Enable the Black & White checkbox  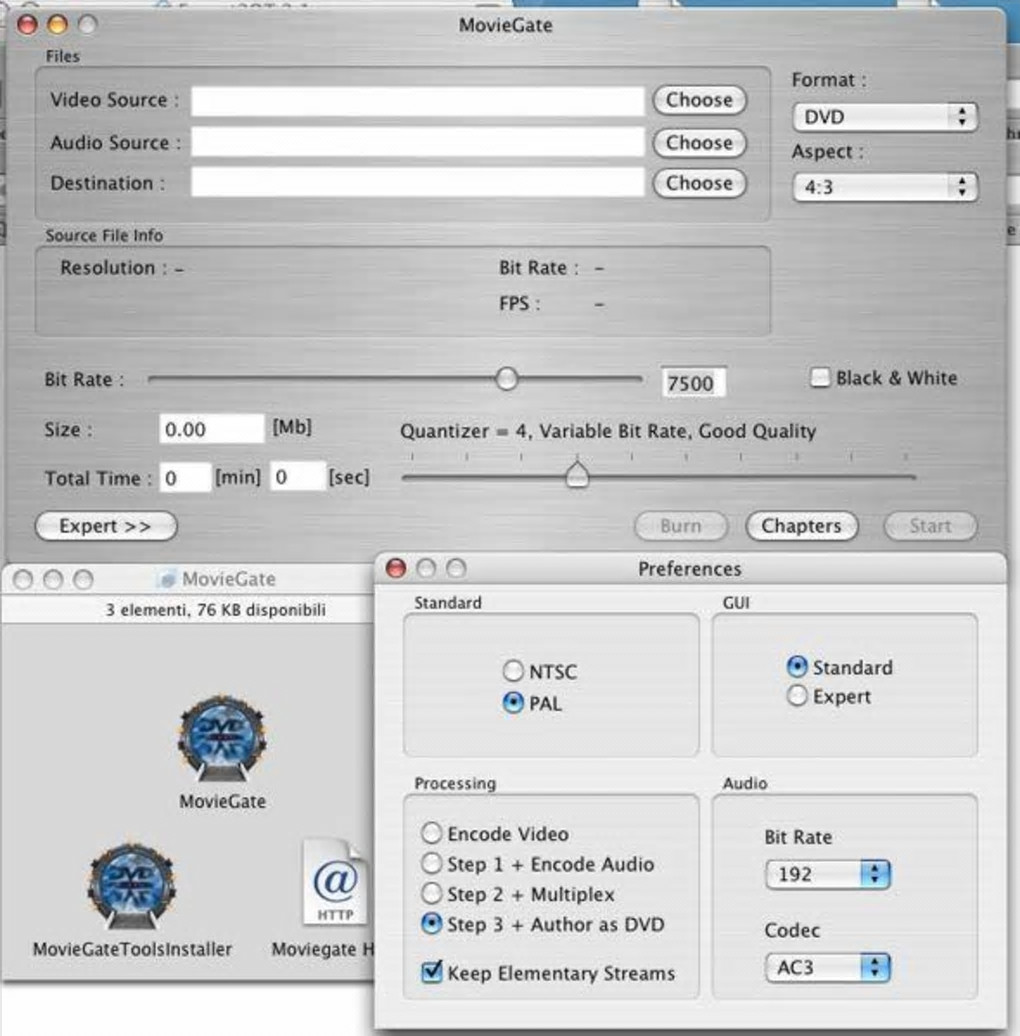coord(820,377)
